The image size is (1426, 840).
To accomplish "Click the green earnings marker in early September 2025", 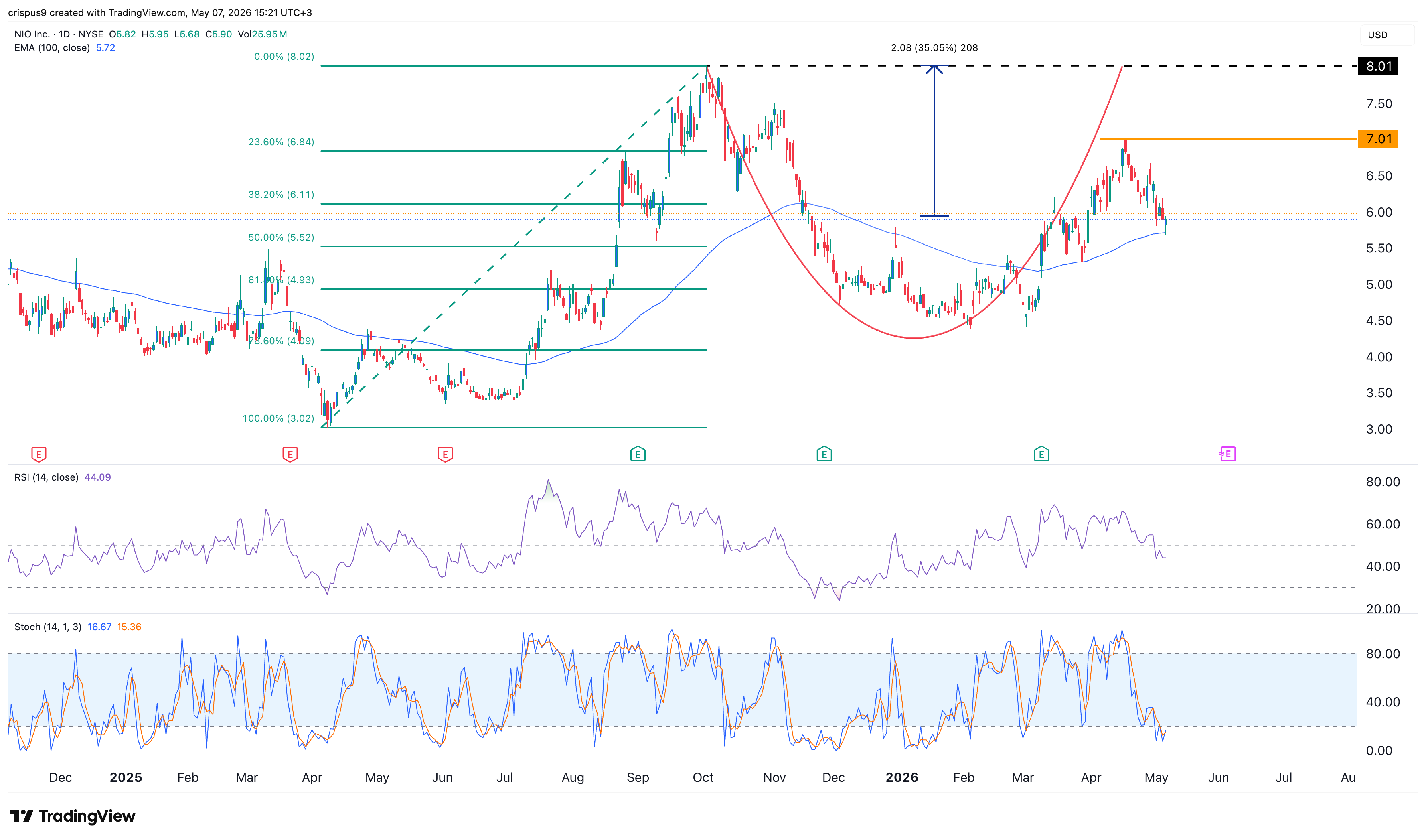I will pyautogui.click(x=638, y=454).
